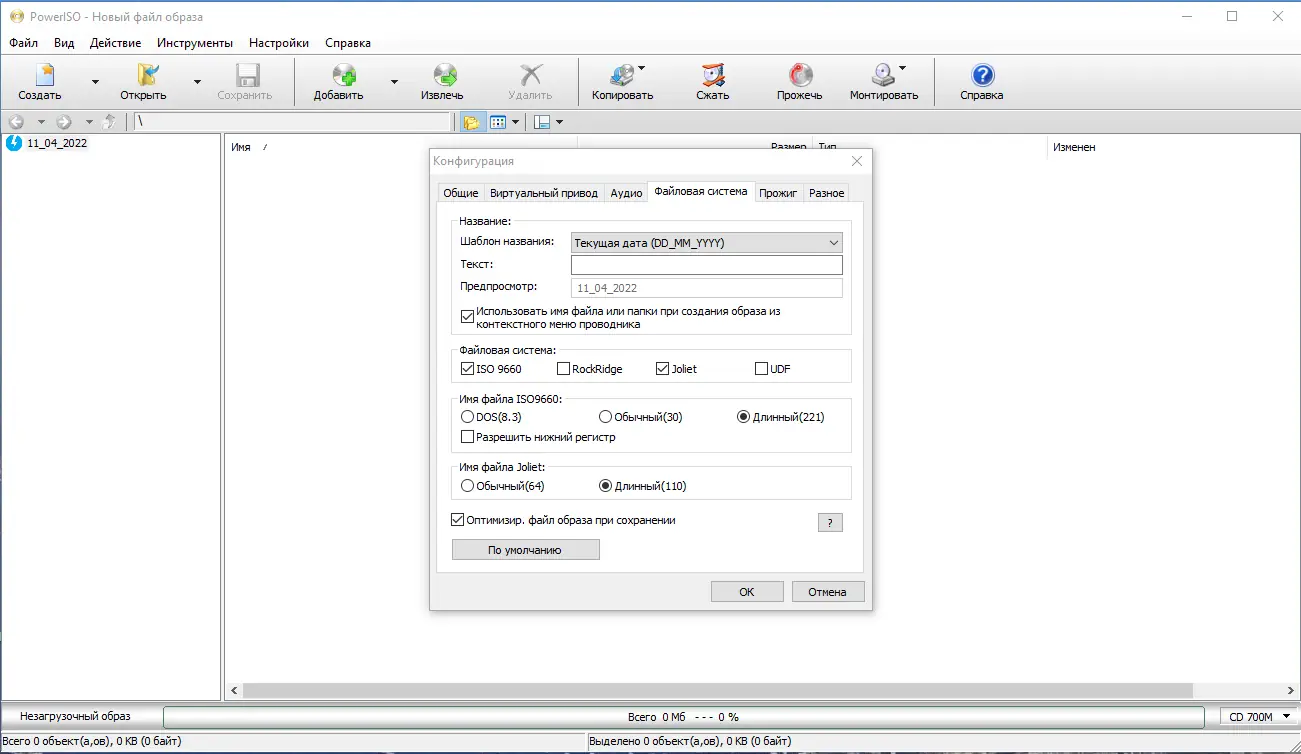The height and width of the screenshot is (754, 1301).
Task: Confirm settings with the OK button
Action: tap(747, 592)
